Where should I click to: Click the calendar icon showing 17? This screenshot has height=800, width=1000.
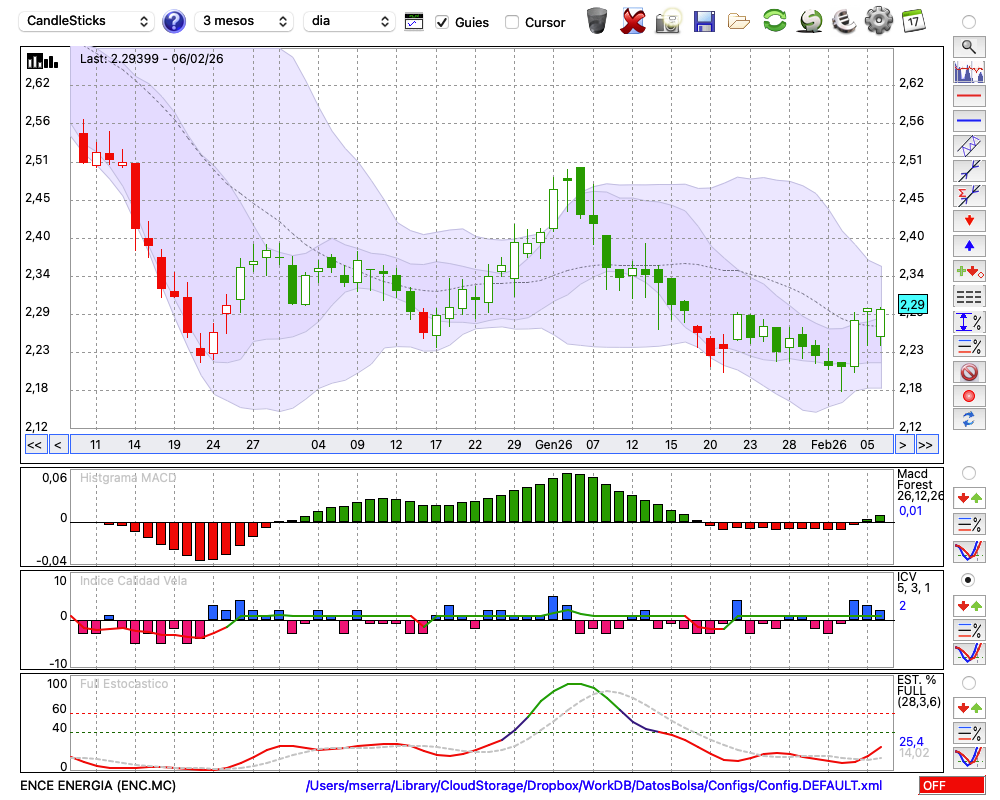tap(913, 21)
